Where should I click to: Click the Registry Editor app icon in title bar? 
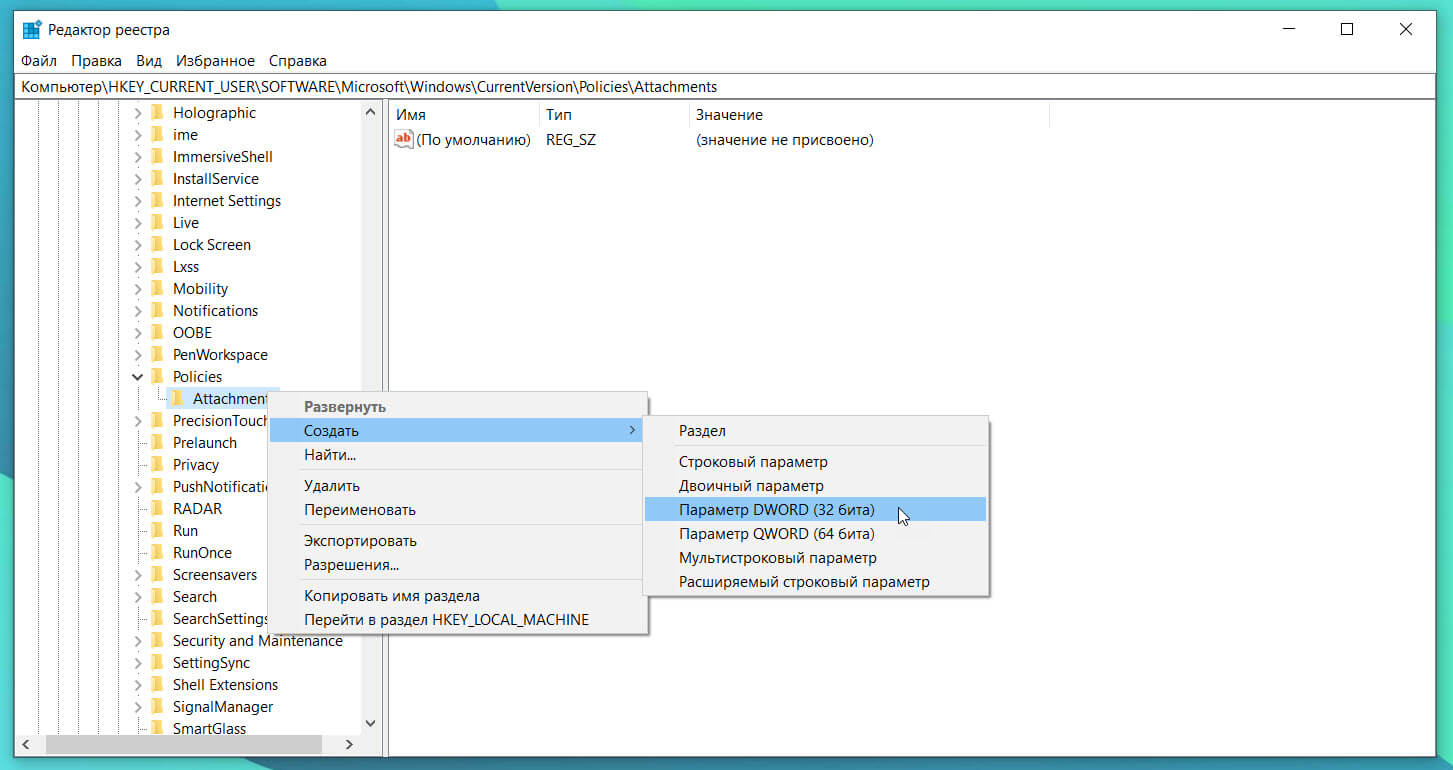click(x=31, y=29)
